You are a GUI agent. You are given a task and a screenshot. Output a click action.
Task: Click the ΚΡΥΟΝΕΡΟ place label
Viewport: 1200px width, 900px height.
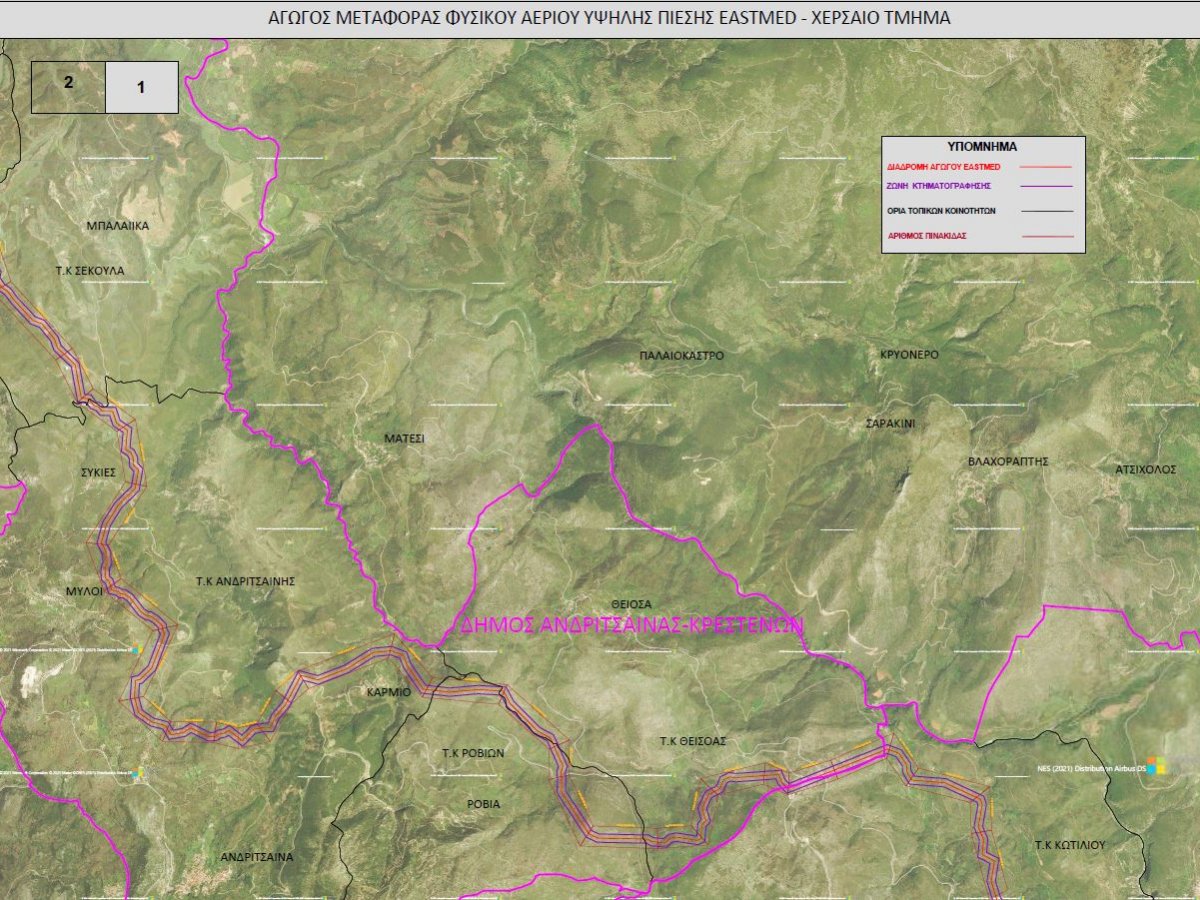point(909,355)
